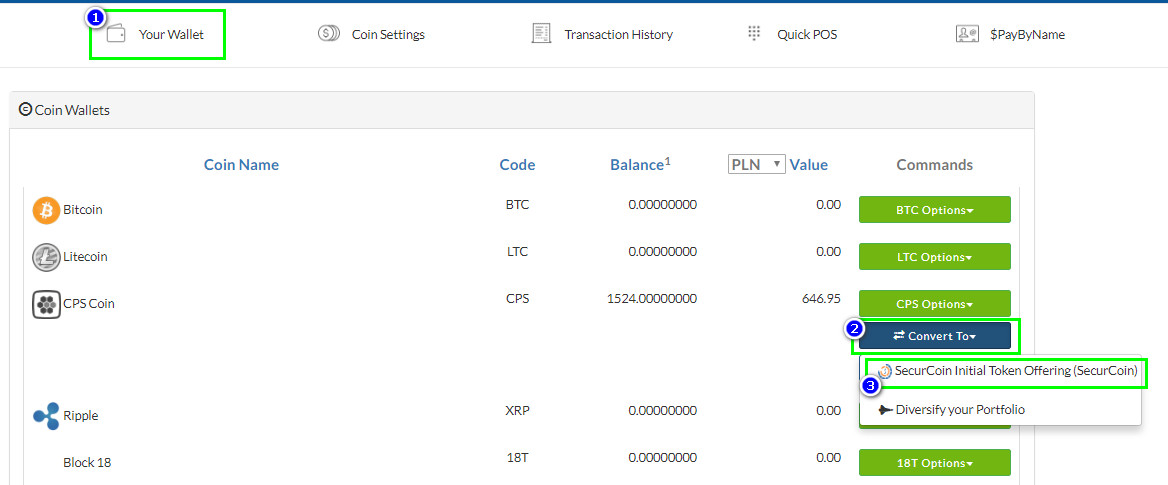The height and width of the screenshot is (485, 1168).
Task: Sort by the Coin Name column header
Action: point(241,165)
